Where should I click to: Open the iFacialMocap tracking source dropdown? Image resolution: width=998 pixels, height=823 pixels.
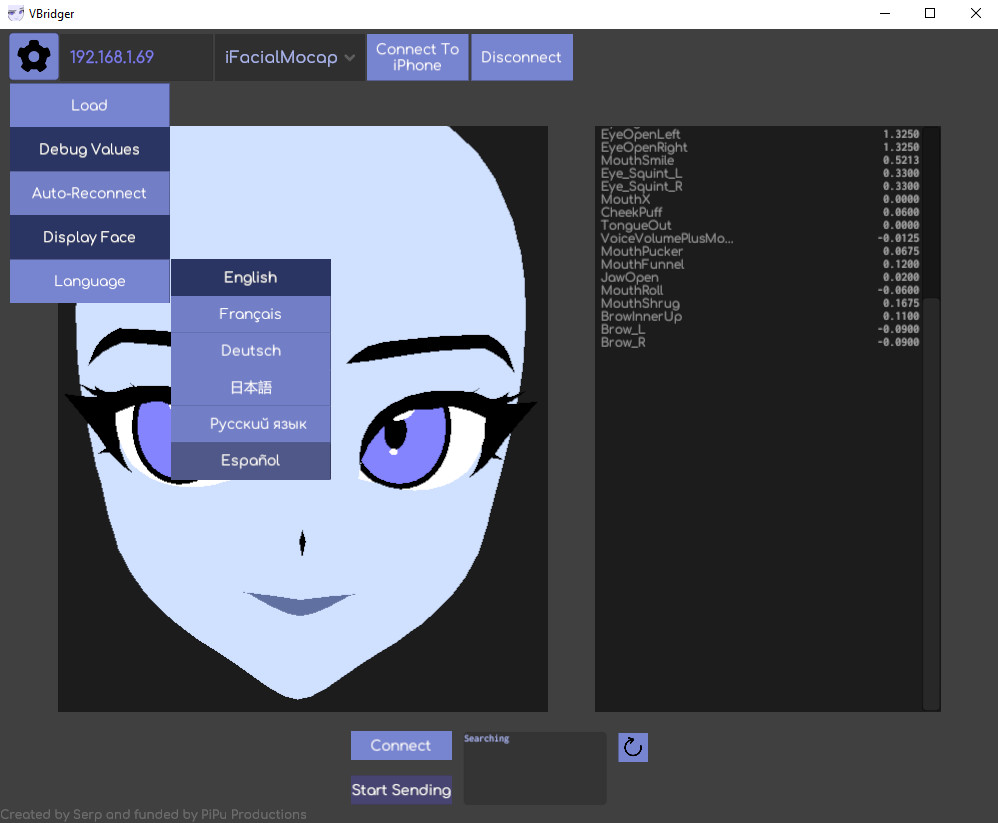click(x=289, y=57)
